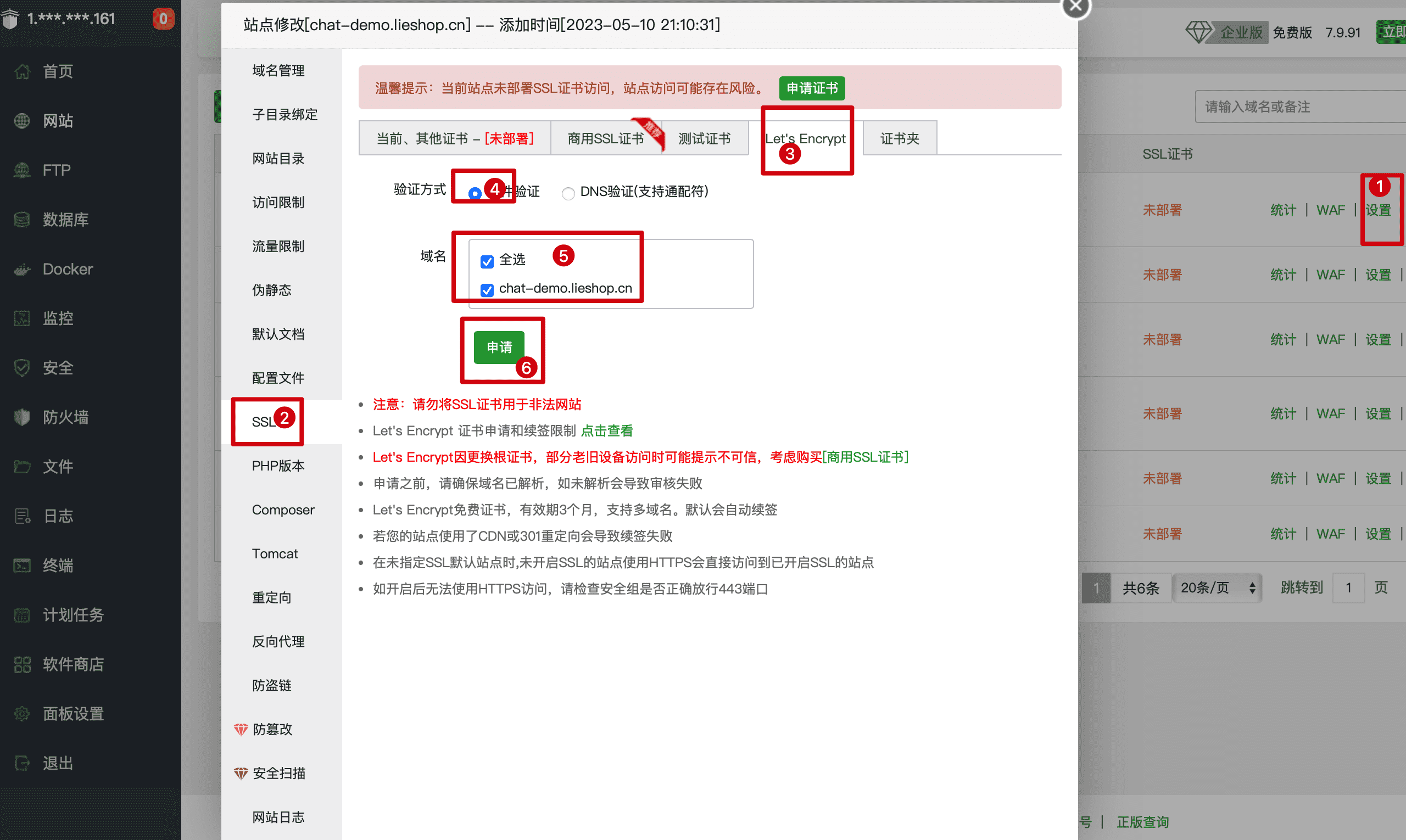Screen dimensions: 1406x840
Task: Open 子目录绑定 in dialog menu
Action: tap(282, 114)
